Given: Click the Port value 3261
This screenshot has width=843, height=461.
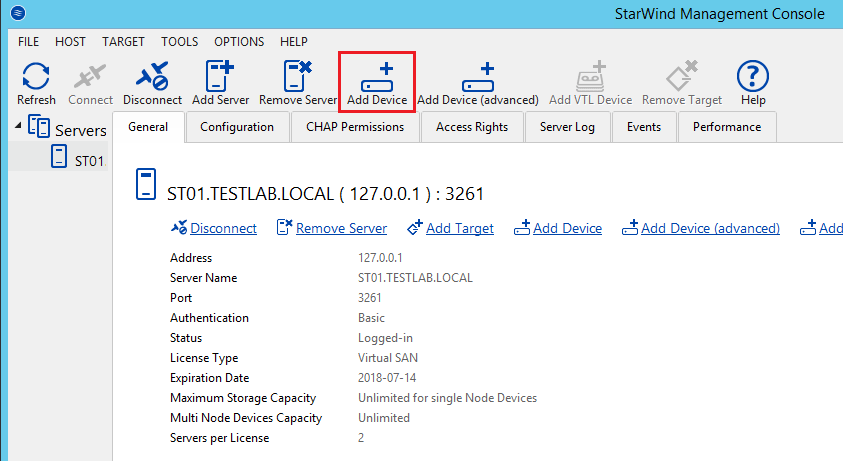Looking at the screenshot, I should 369,297.
